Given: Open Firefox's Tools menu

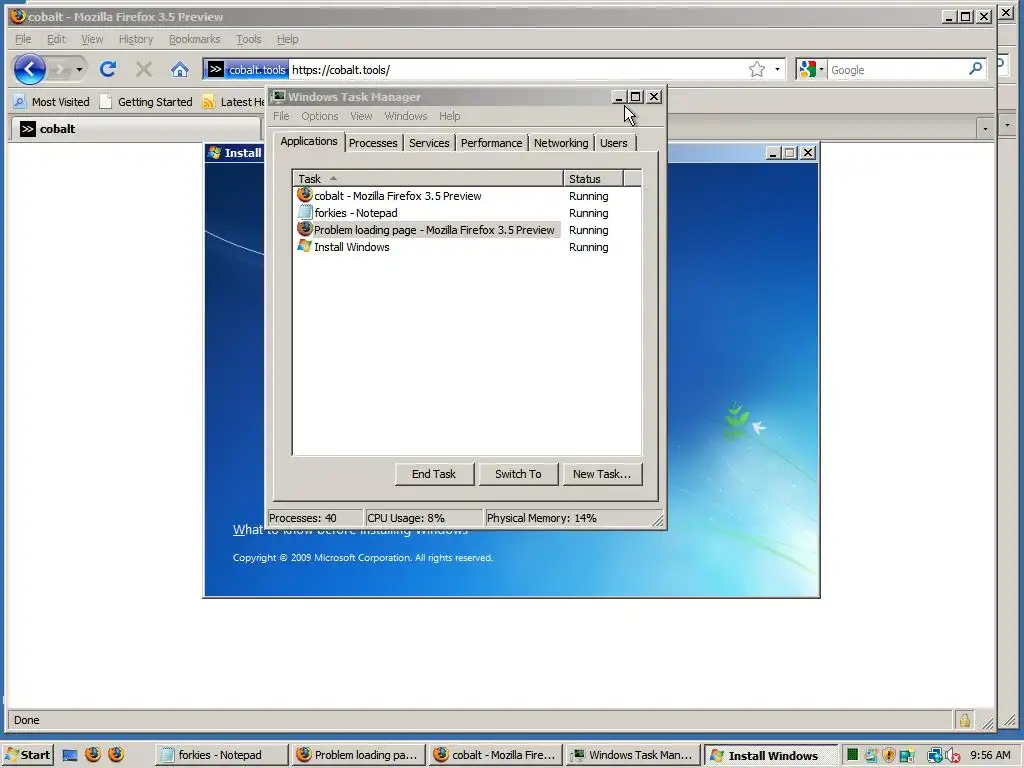Looking at the screenshot, I should point(248,39).
